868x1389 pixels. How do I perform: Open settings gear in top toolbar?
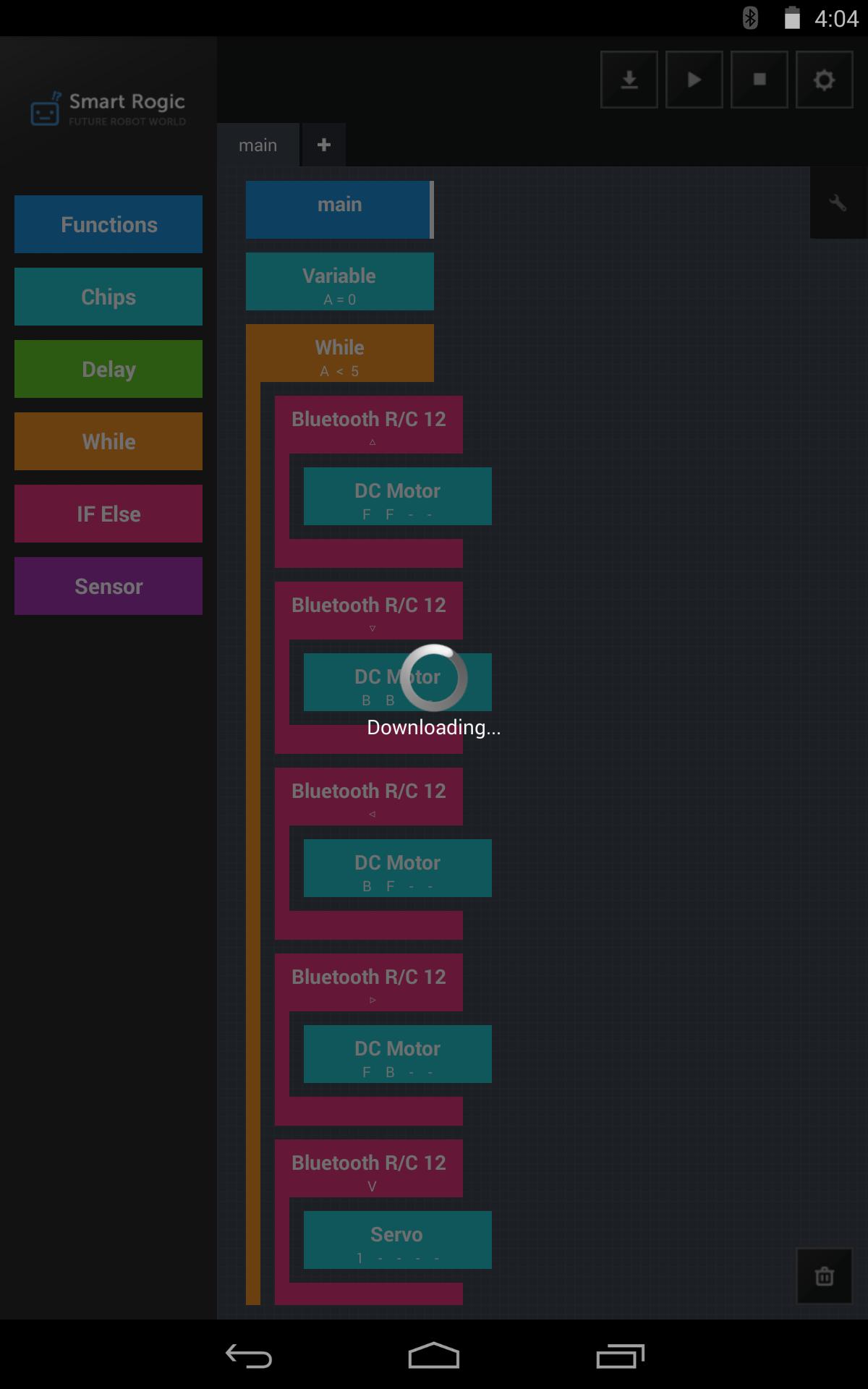click(824, 80)
